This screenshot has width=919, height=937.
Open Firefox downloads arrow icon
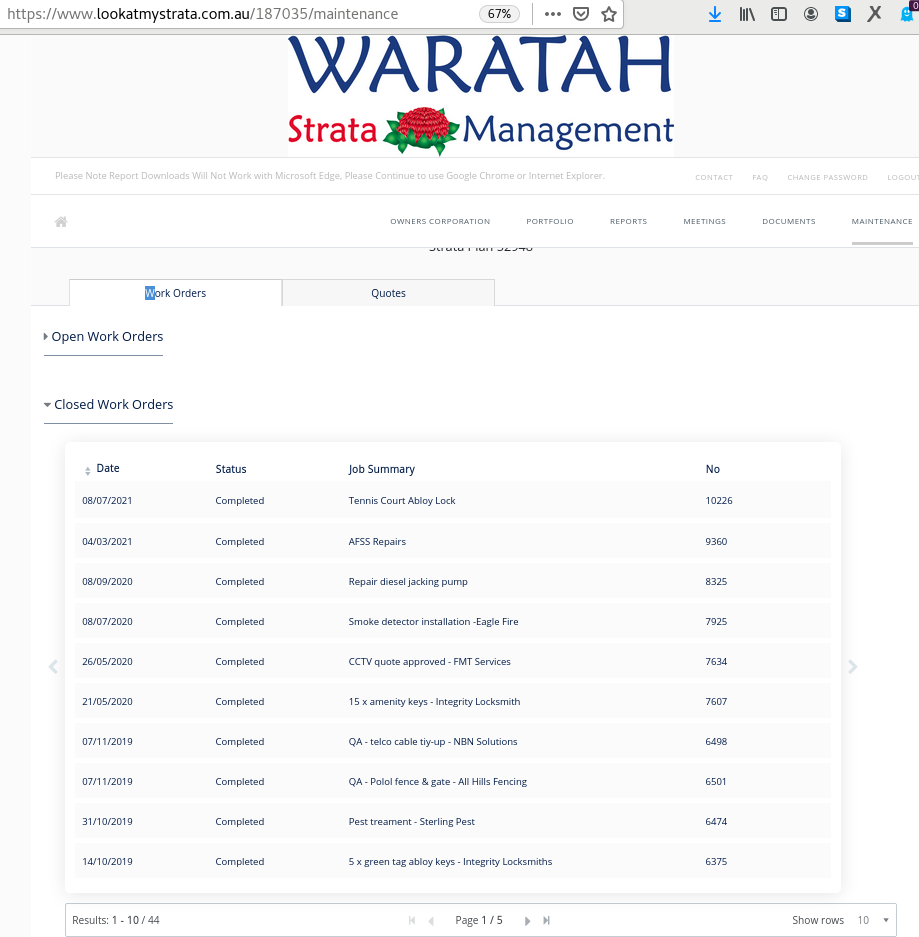click(x=715, y=14)
